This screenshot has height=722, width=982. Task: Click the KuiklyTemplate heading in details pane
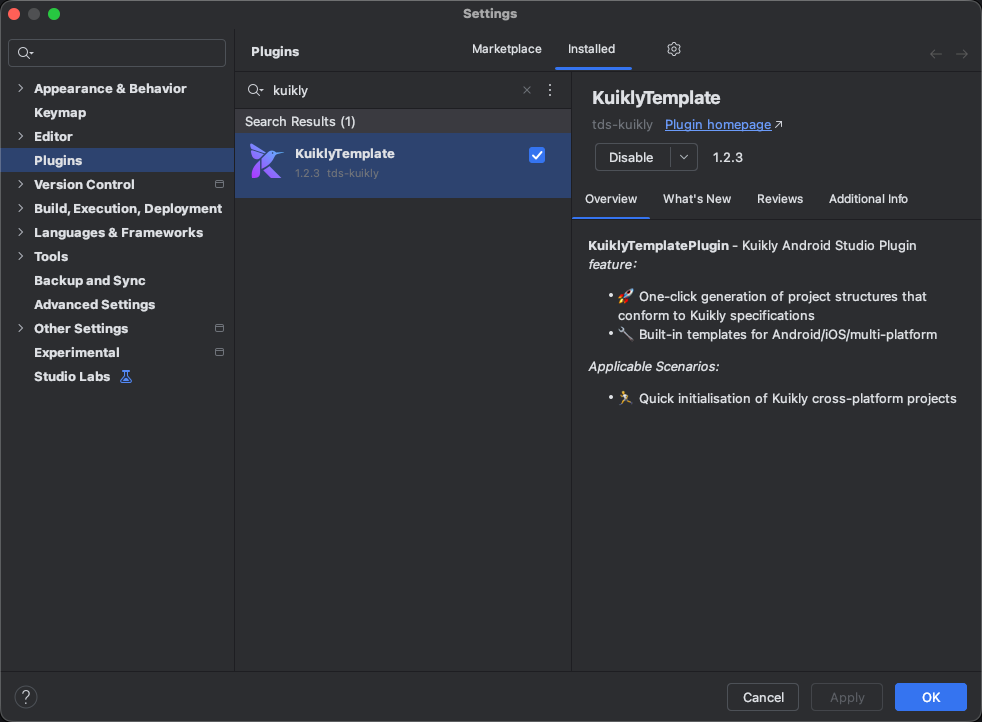click(x=656, y=98)
